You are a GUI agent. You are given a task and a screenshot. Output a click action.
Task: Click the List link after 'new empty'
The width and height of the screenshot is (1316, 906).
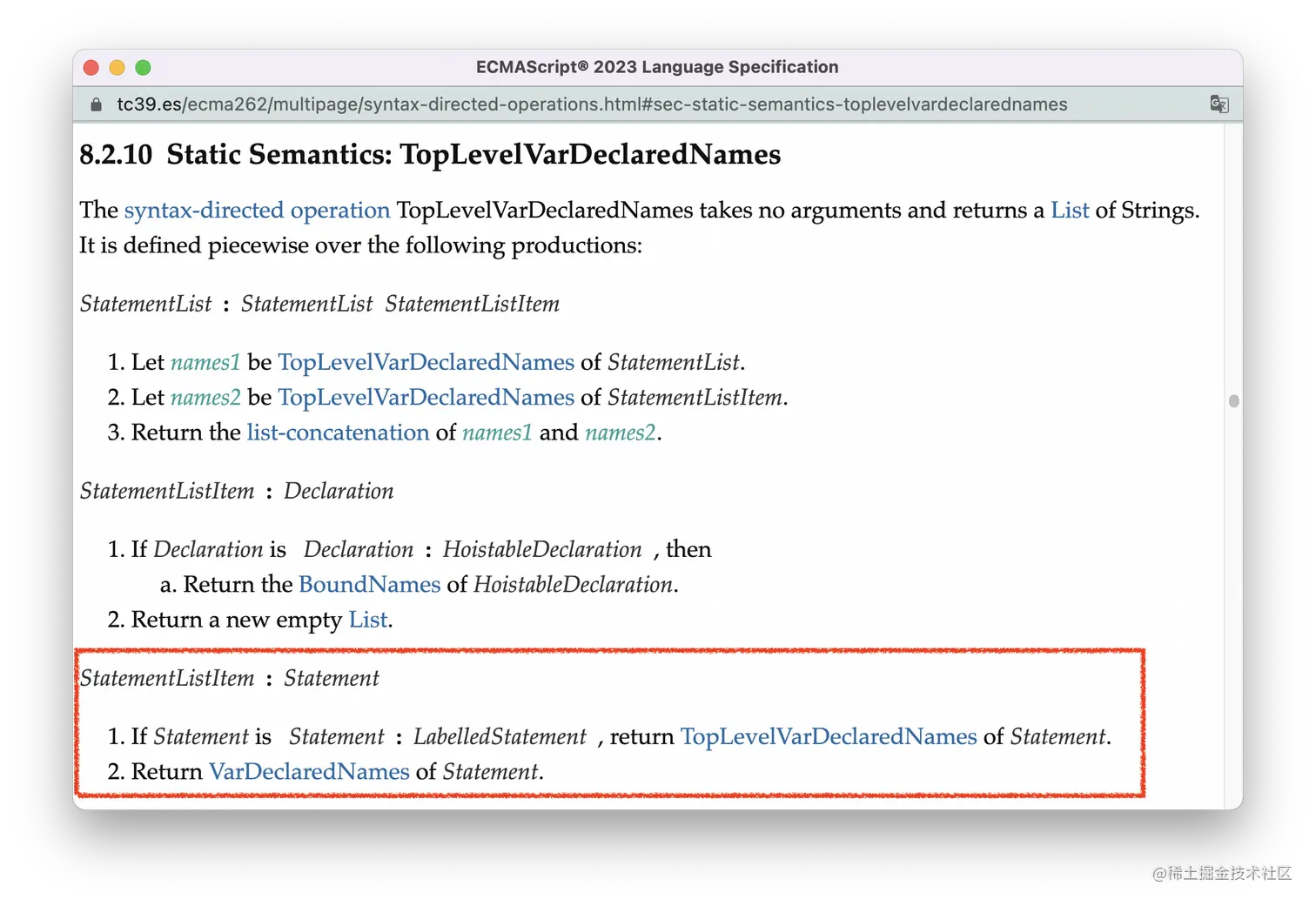click(368, 620)
